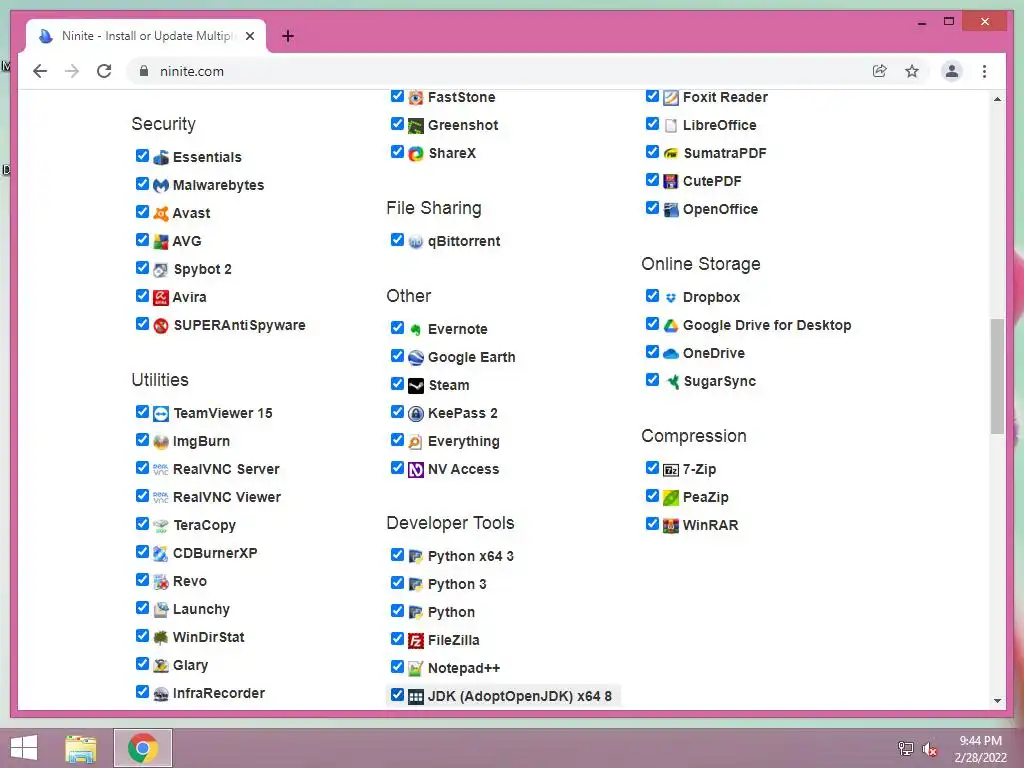This screenshot has height=768, width=1024.
Task: Click the SUPERAntiSpyware icon
Action: 161,325
